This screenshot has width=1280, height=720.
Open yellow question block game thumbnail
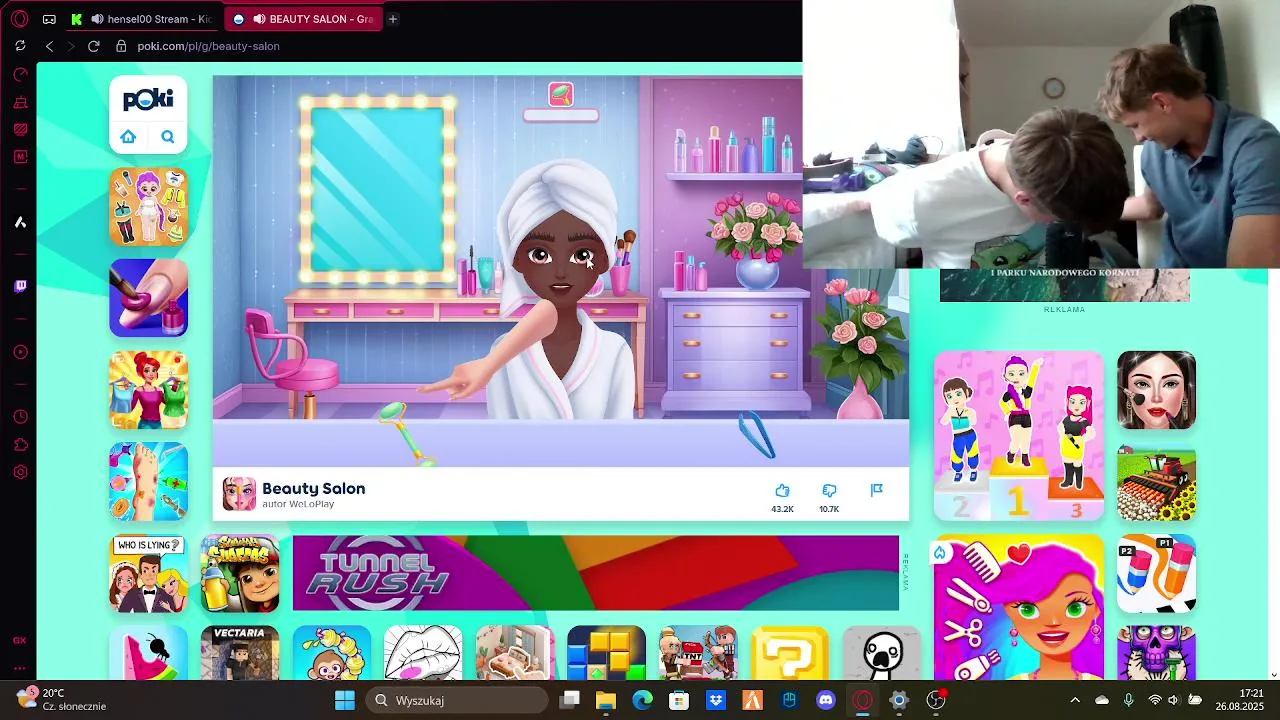tap(790, 653)
